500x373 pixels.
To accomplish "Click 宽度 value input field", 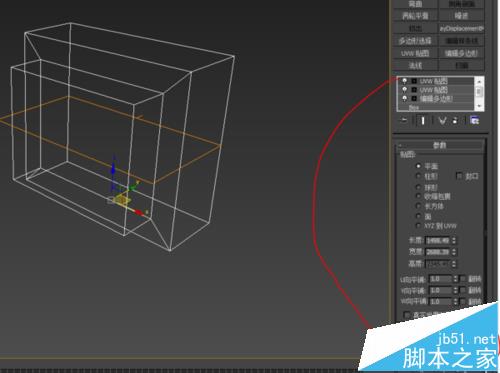I will (438, 252).
